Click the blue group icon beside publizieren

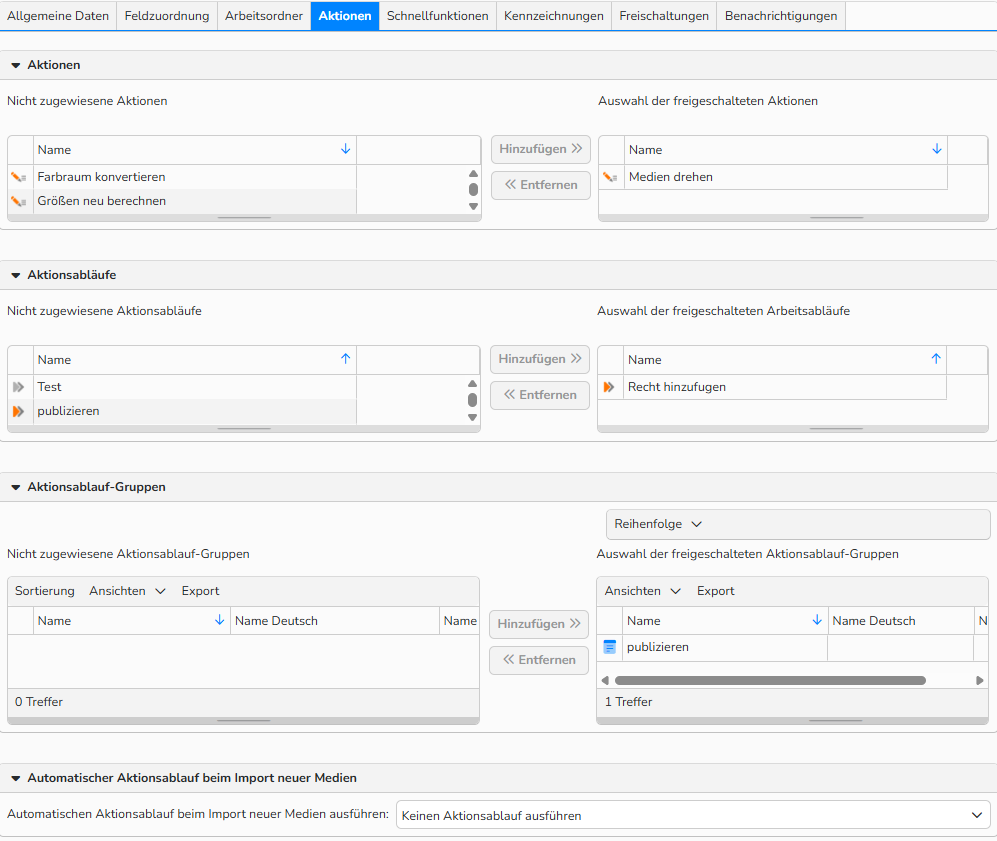[609, 647]
